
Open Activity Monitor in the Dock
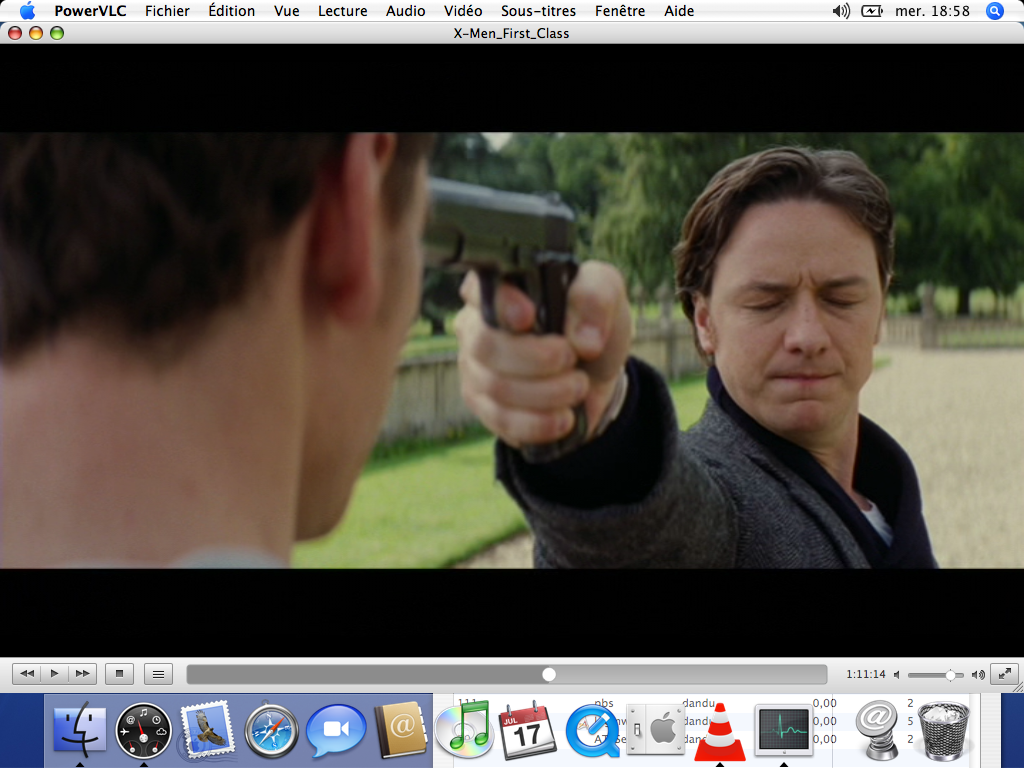point(783,729)
